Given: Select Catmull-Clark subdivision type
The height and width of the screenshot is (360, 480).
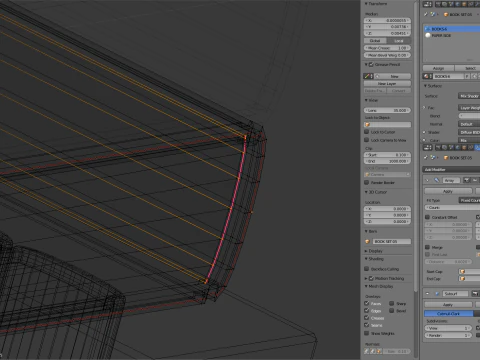Looking at the screenshot, I should pyautogui.click(x=448, y=314).
